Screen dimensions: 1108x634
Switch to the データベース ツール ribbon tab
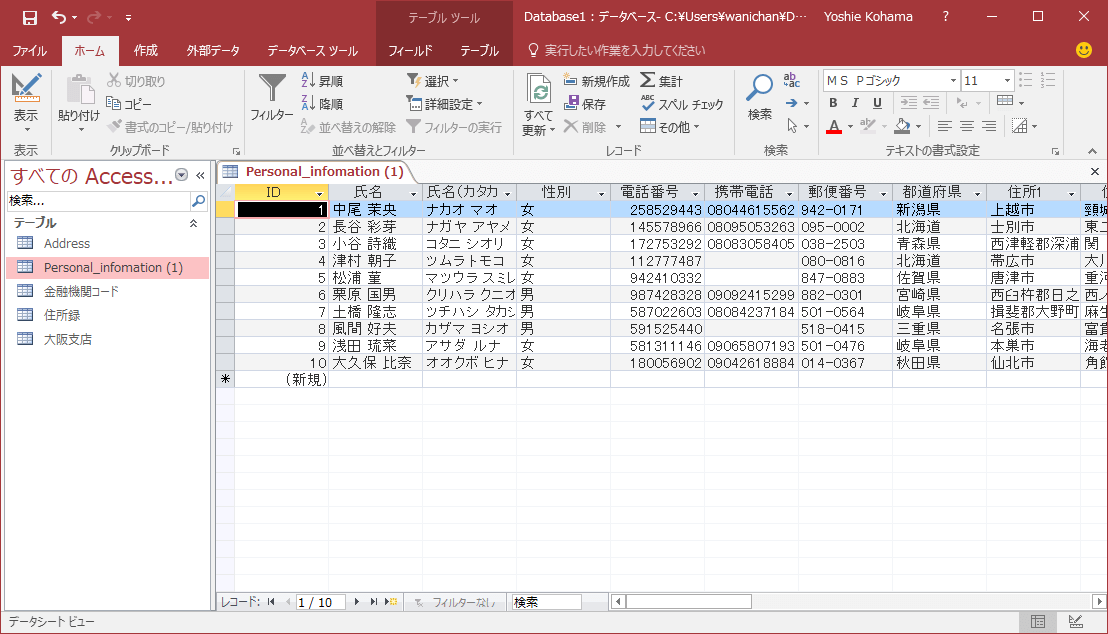point(312,50)
